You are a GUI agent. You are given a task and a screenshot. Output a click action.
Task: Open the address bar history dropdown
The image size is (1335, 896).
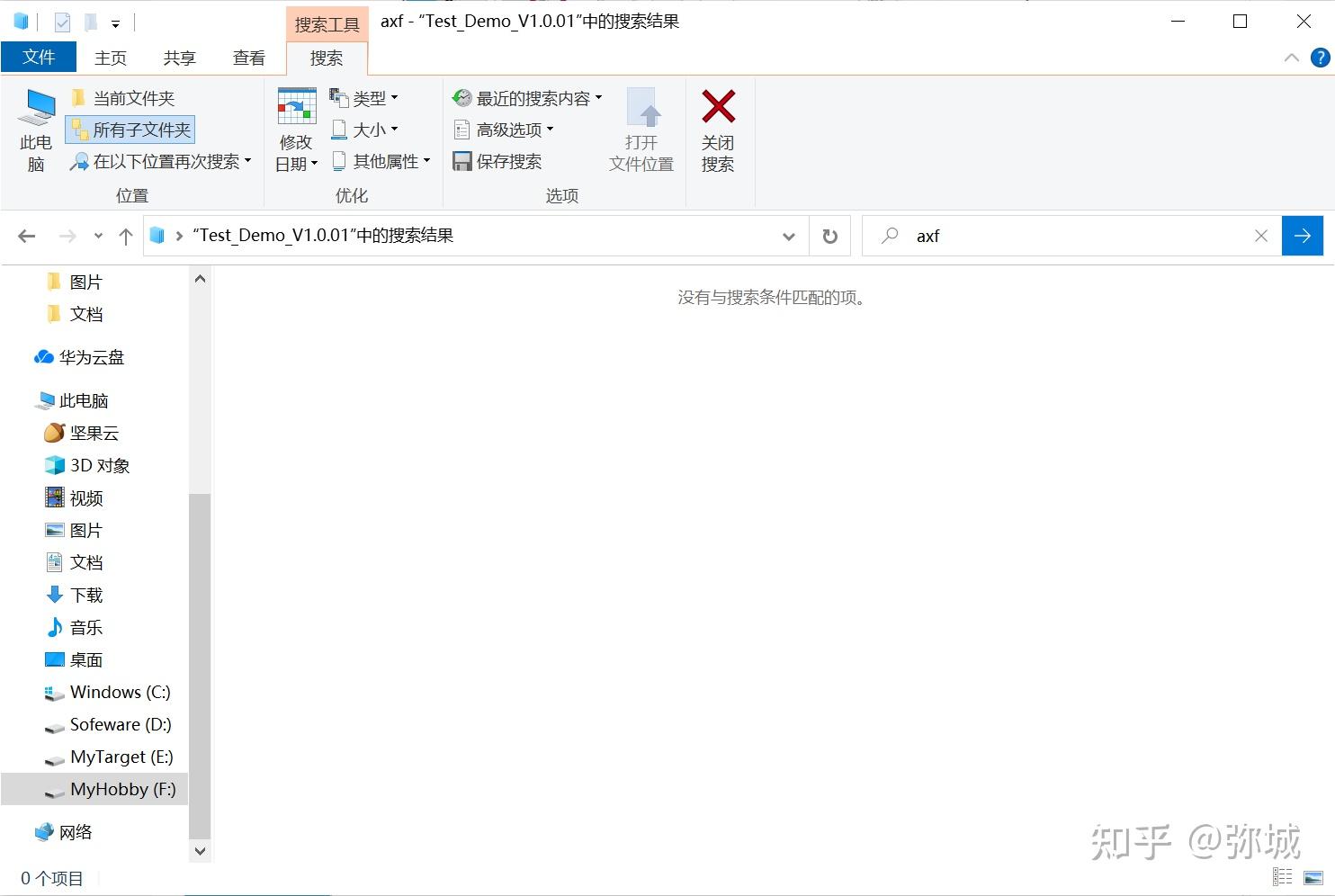click(789, 236)
